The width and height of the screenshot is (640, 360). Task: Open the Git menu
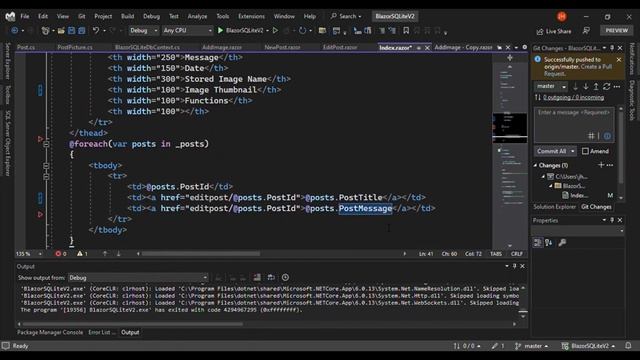click(82, 16)
